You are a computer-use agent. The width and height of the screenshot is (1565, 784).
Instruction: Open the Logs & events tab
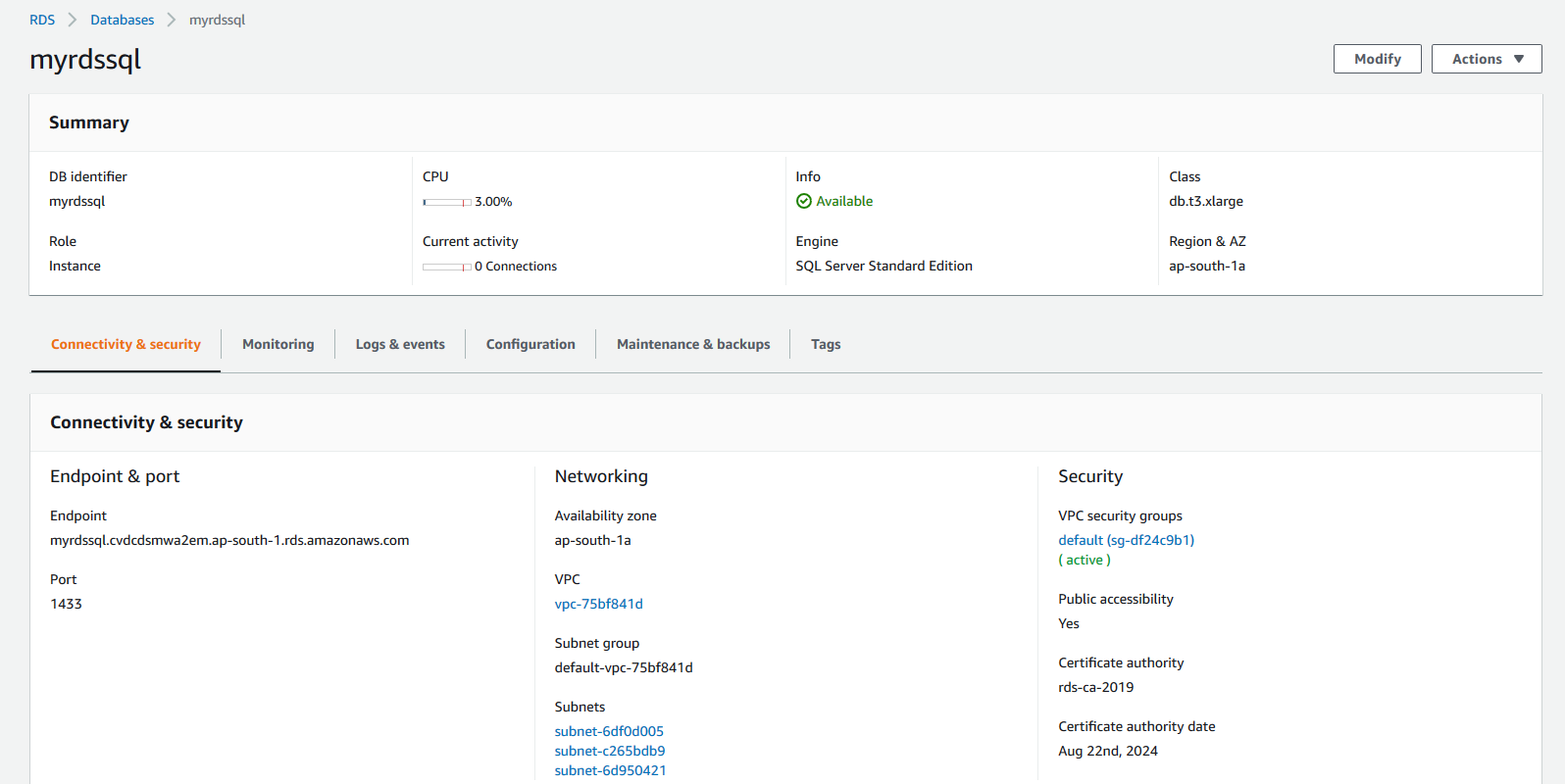click(x=400, y=344)
